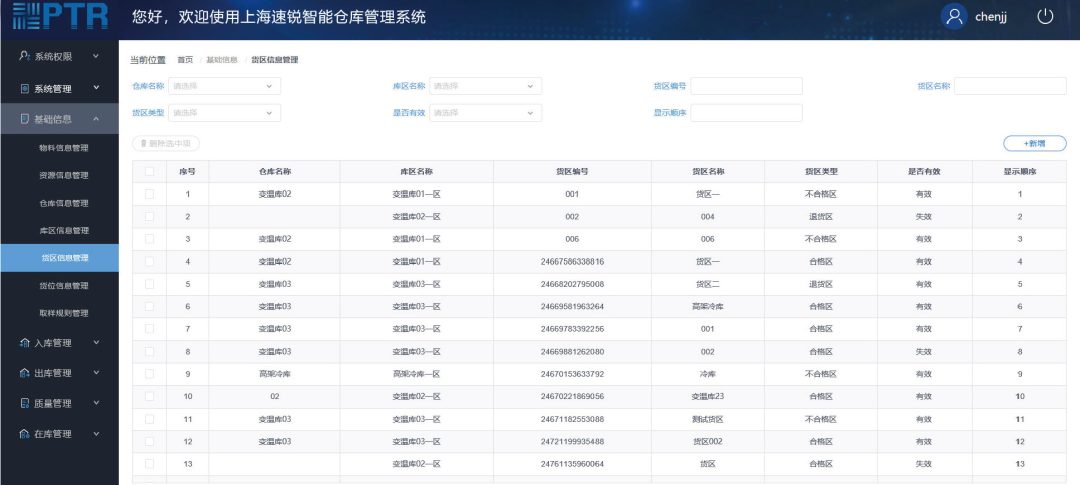Click 基础信息 in the breadcrumb
This screenshot has width=1080, height=485.
pyautogui.click(x=222, y=60)
